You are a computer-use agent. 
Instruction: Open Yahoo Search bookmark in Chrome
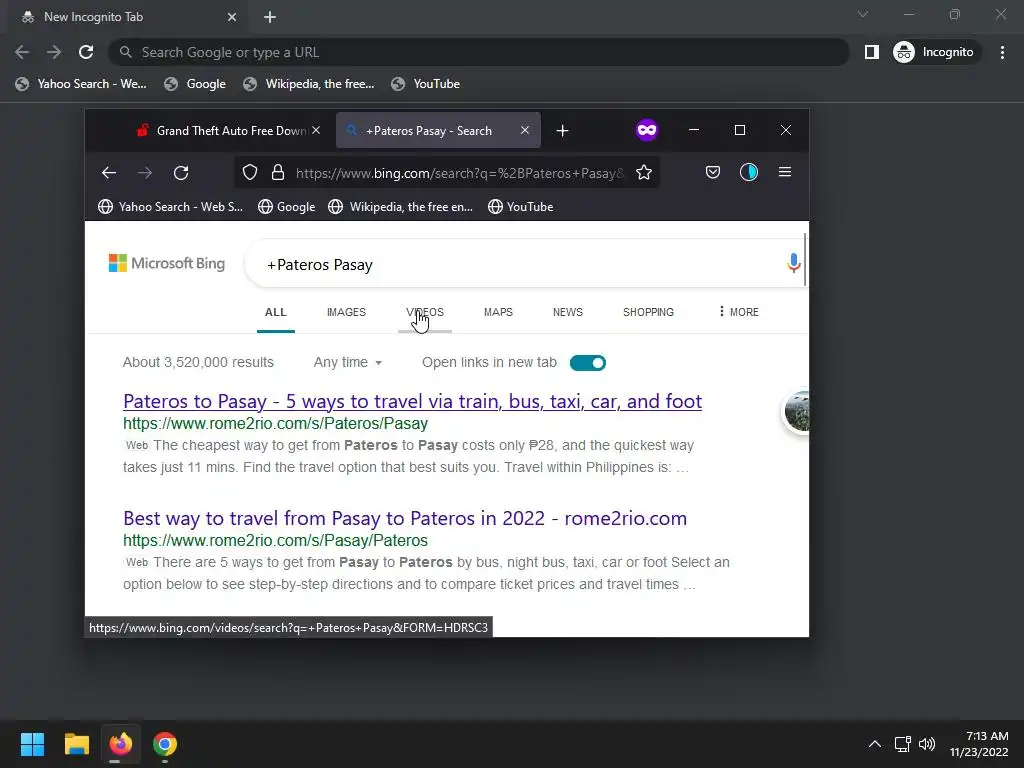[81, 84]
